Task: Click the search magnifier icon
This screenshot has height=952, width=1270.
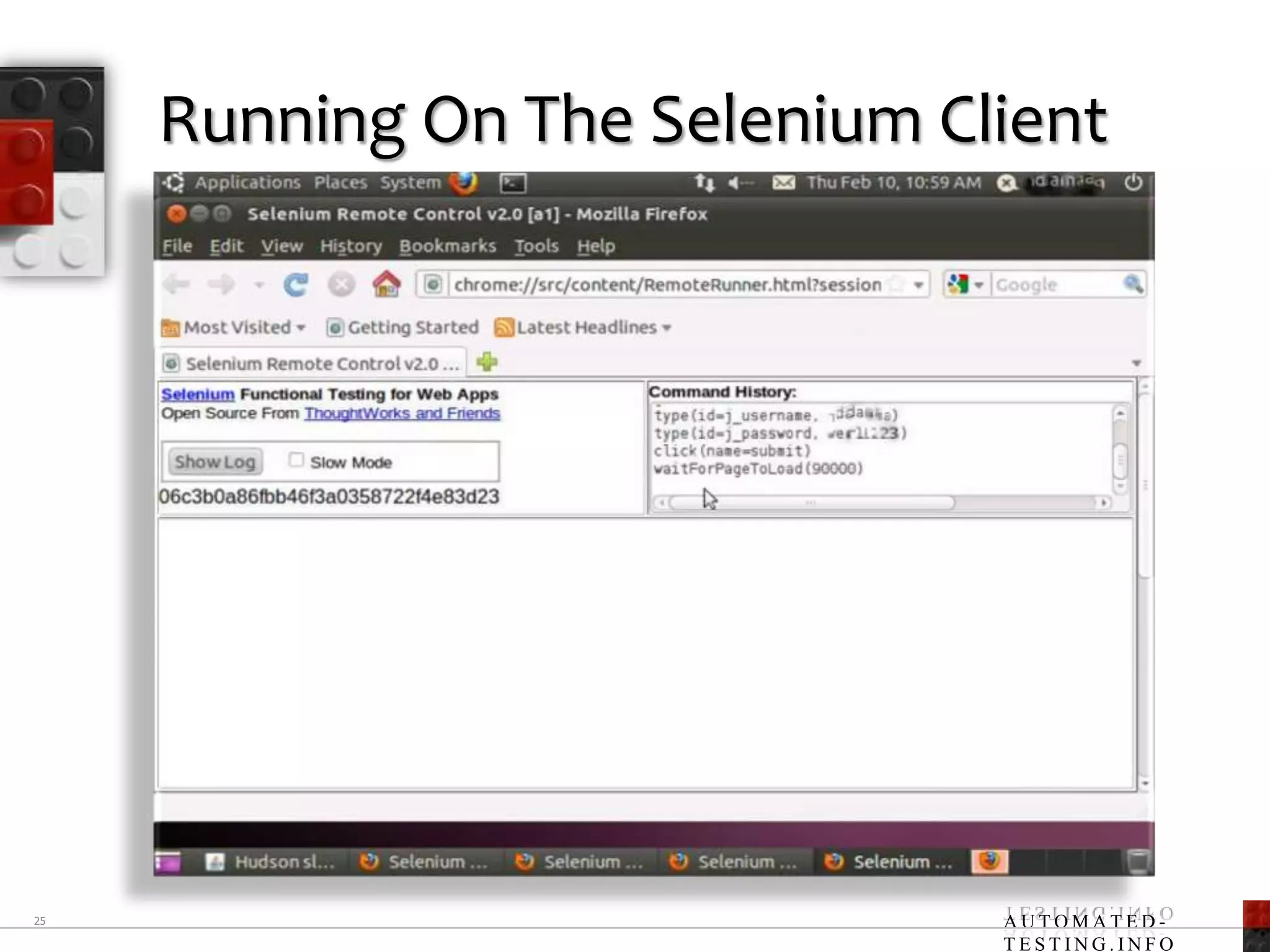Action: click(1132, 284)
